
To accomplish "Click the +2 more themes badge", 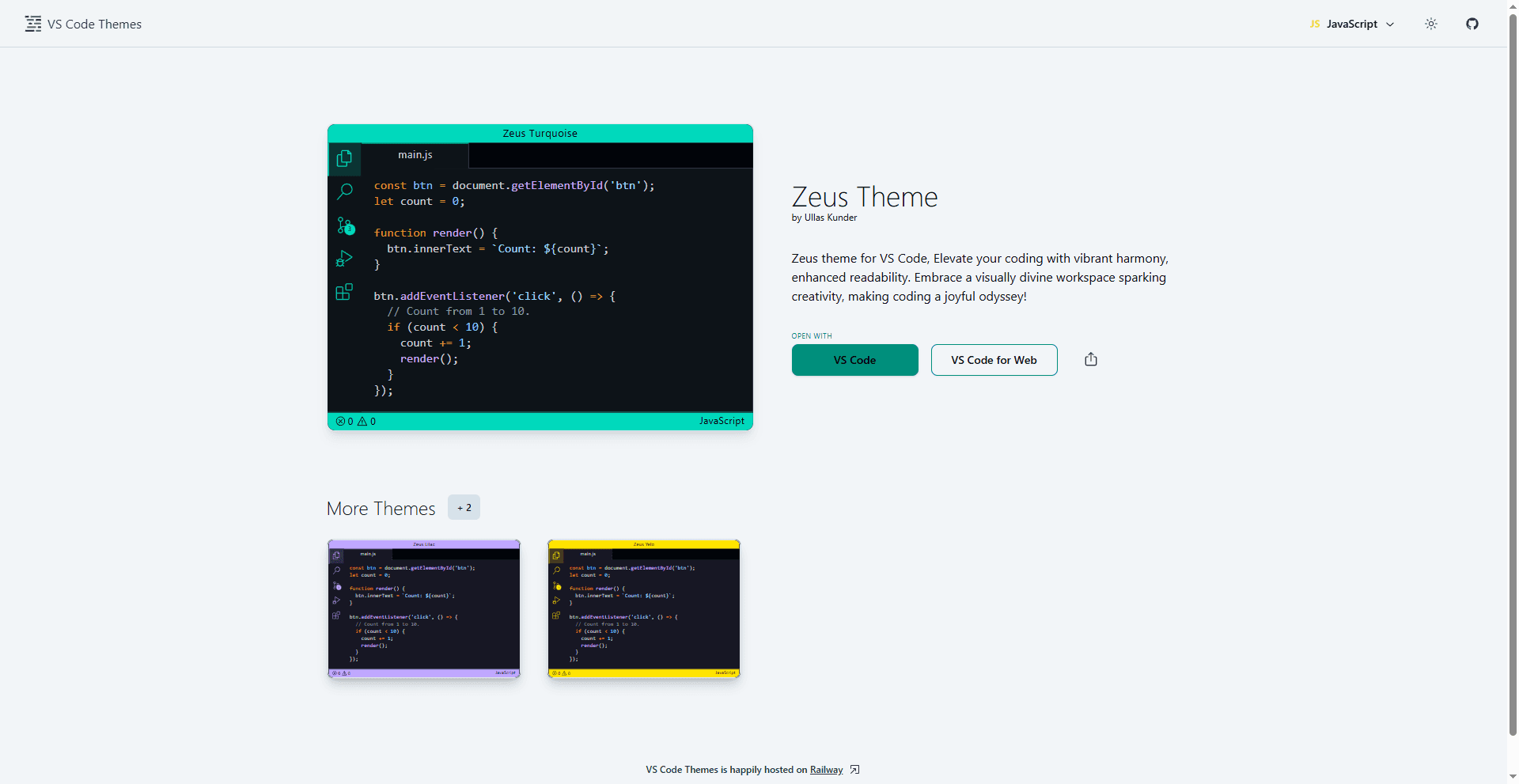I will [464, 507].
